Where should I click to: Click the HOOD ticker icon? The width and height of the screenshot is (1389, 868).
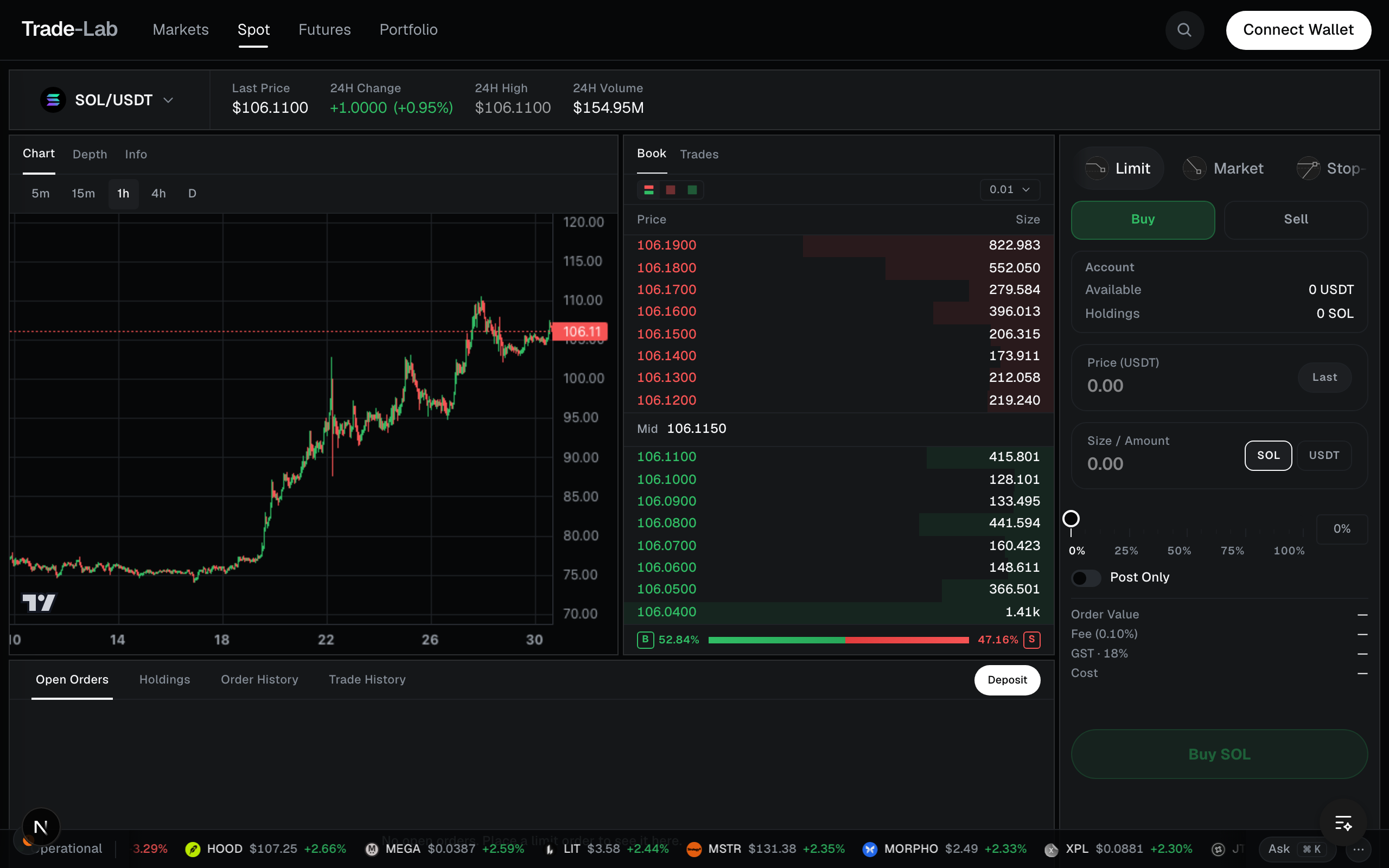[x=193, y=849]
